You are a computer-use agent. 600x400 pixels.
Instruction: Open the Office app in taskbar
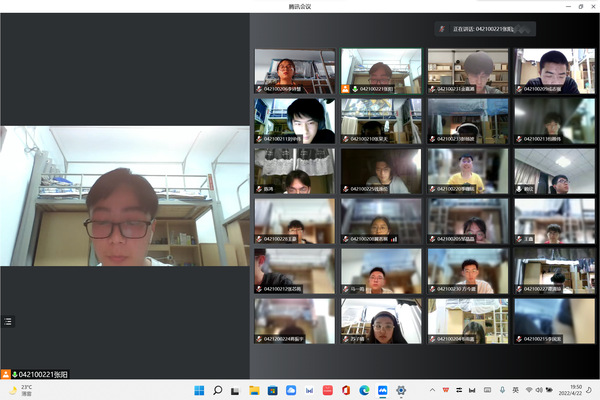point(346,389)
